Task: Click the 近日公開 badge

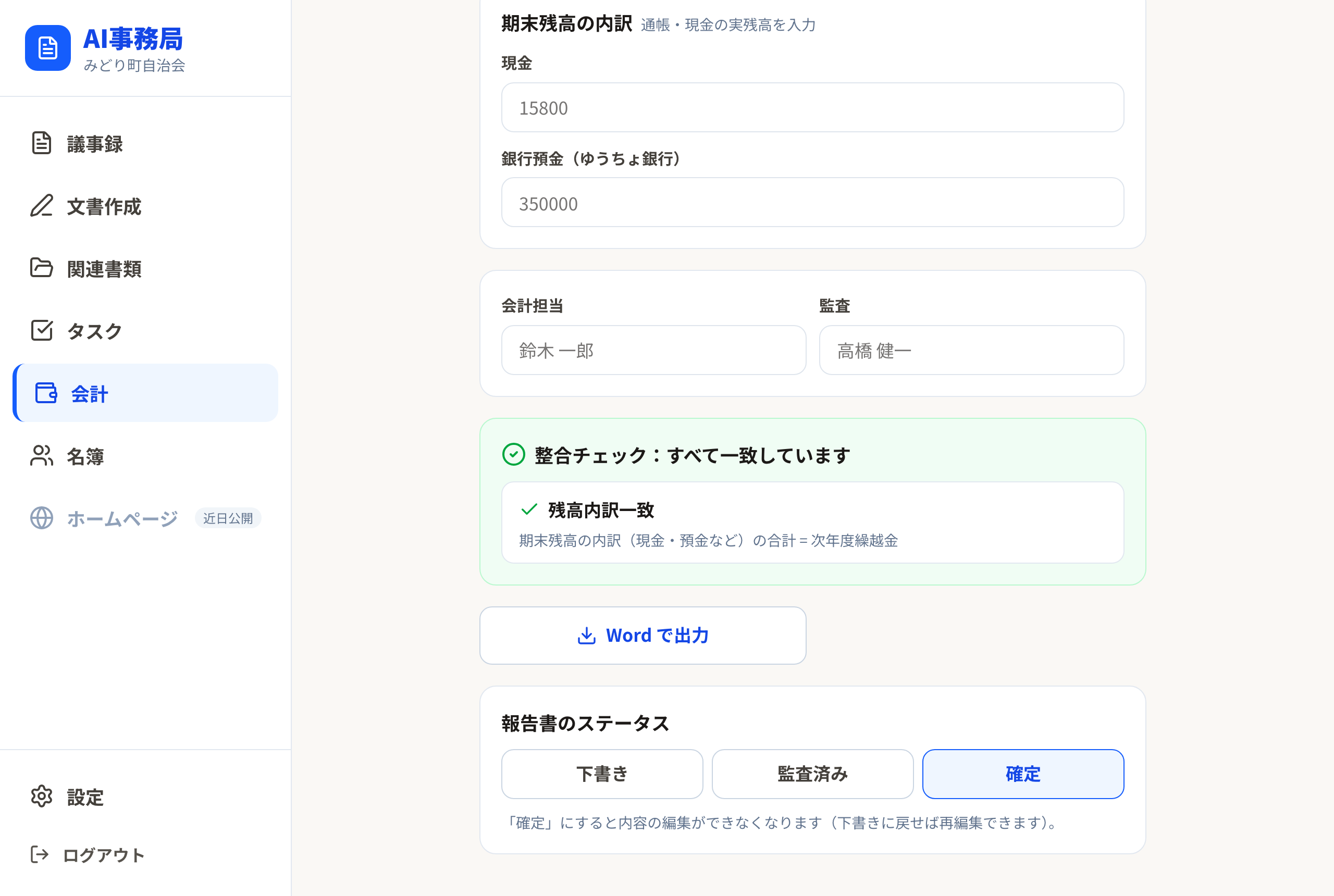Action: pos(228,518)
